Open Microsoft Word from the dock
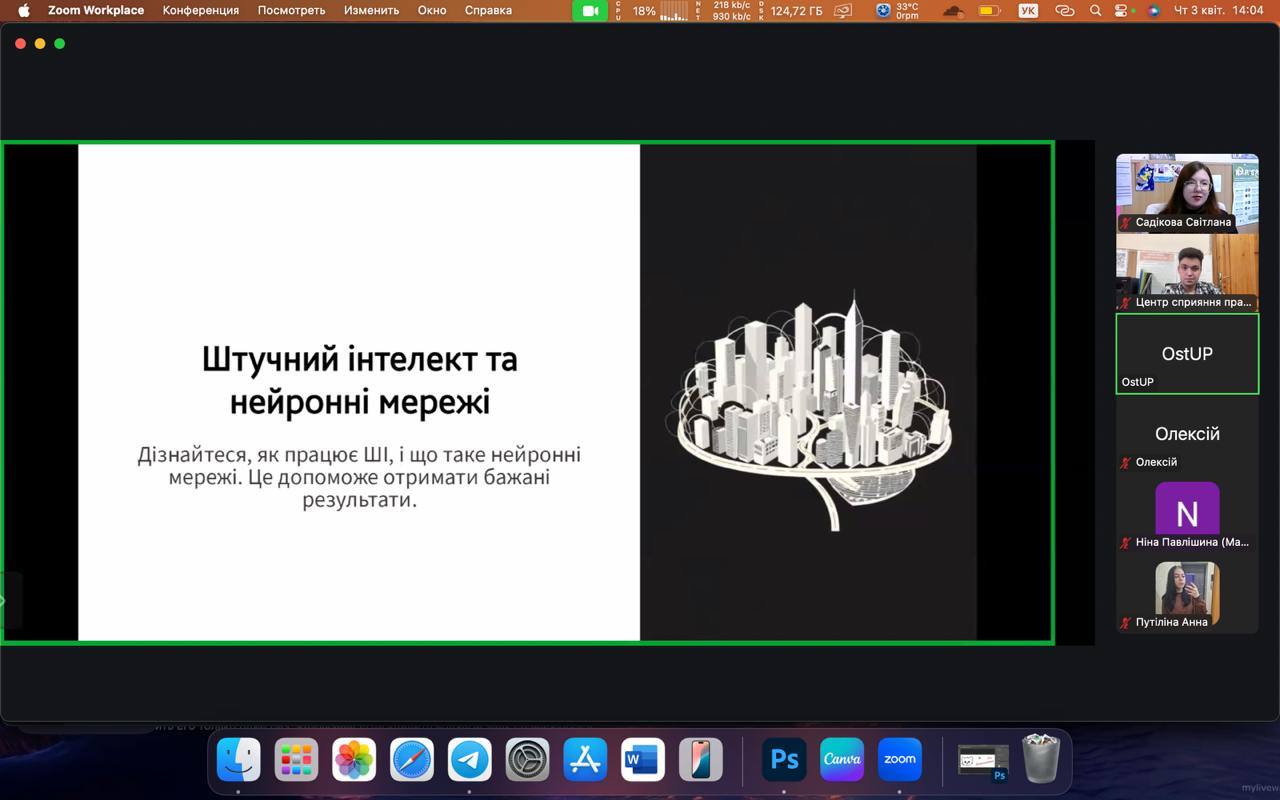This screenshot has height=800, width=1280. 642,760
